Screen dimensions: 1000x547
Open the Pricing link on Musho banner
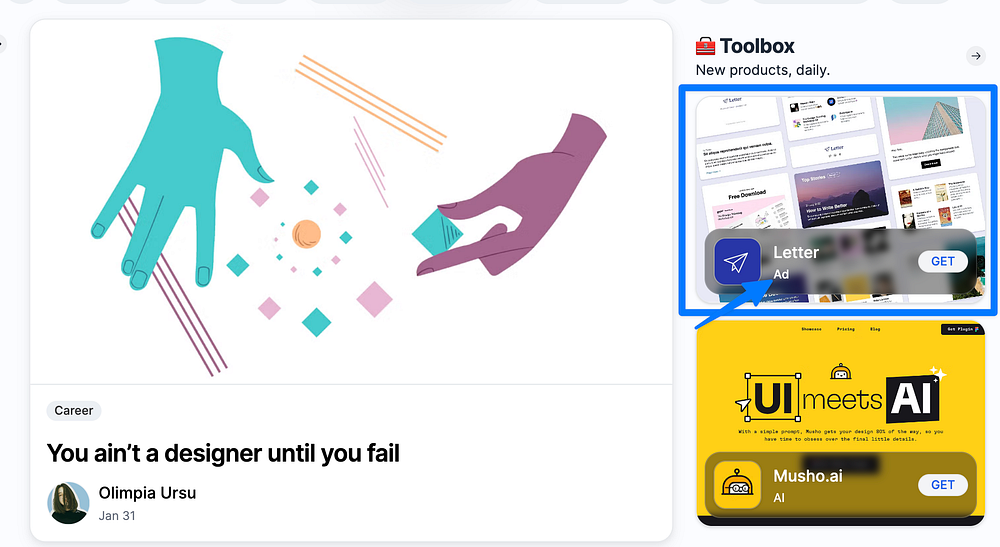tap(846, 329)
